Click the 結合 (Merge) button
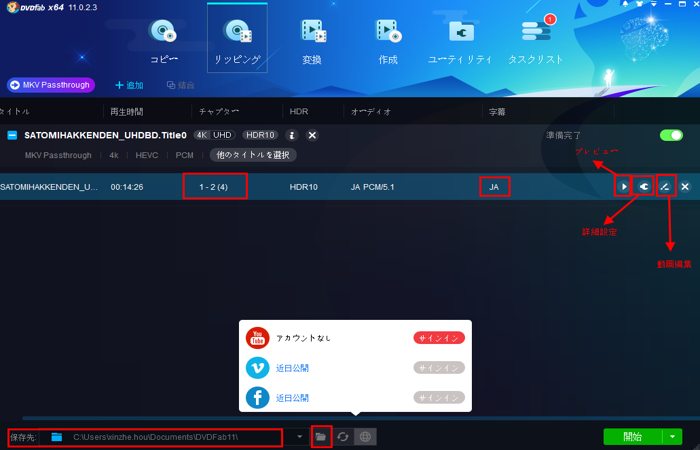Screen dimensions: 700x450 181,85
